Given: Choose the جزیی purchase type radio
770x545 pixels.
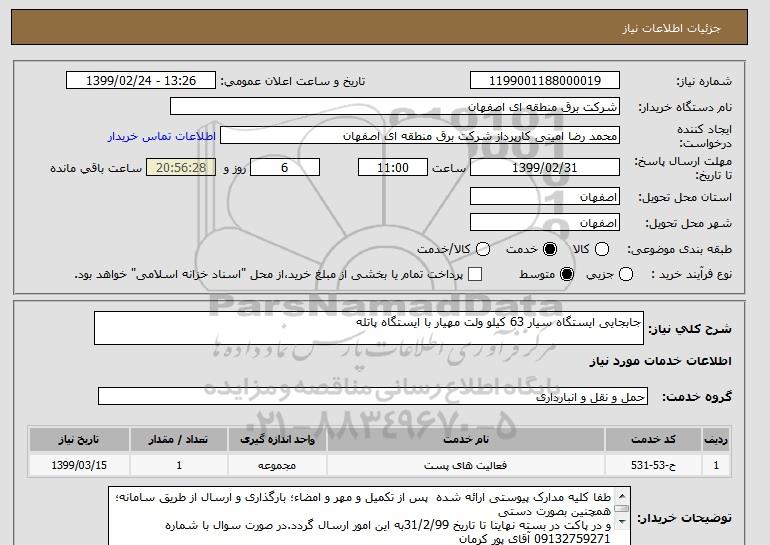Looking at the screenshot, I should point(626,274).
